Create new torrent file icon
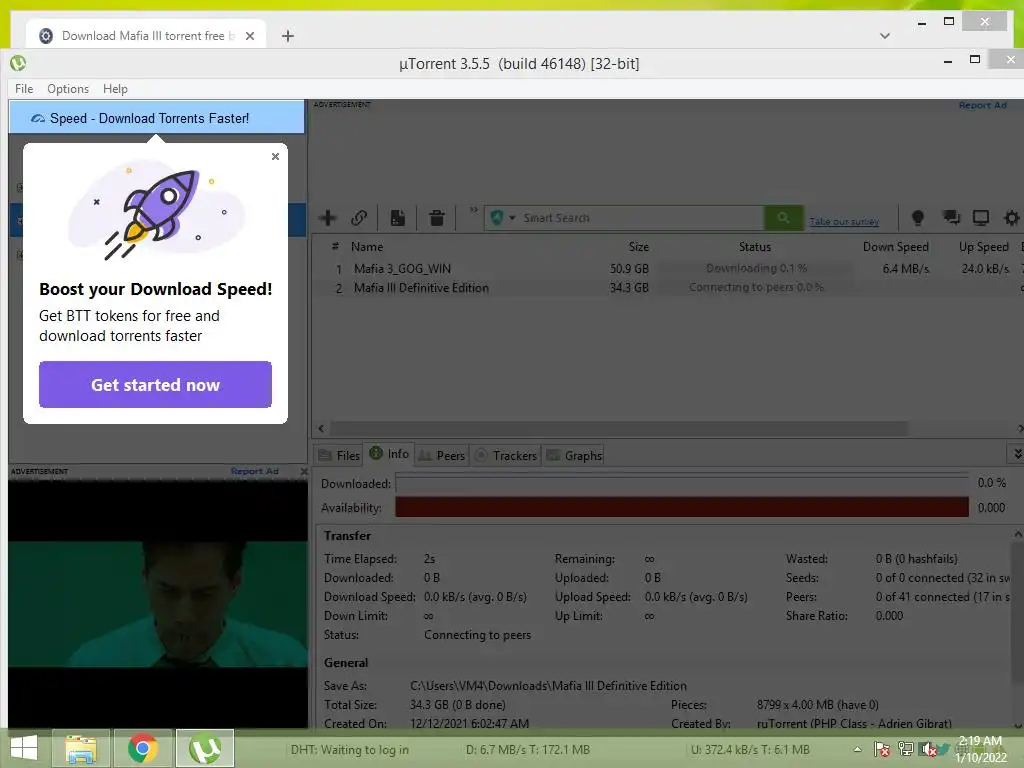The width and height of the screenshot is (1024, 768). click(398, 218)
